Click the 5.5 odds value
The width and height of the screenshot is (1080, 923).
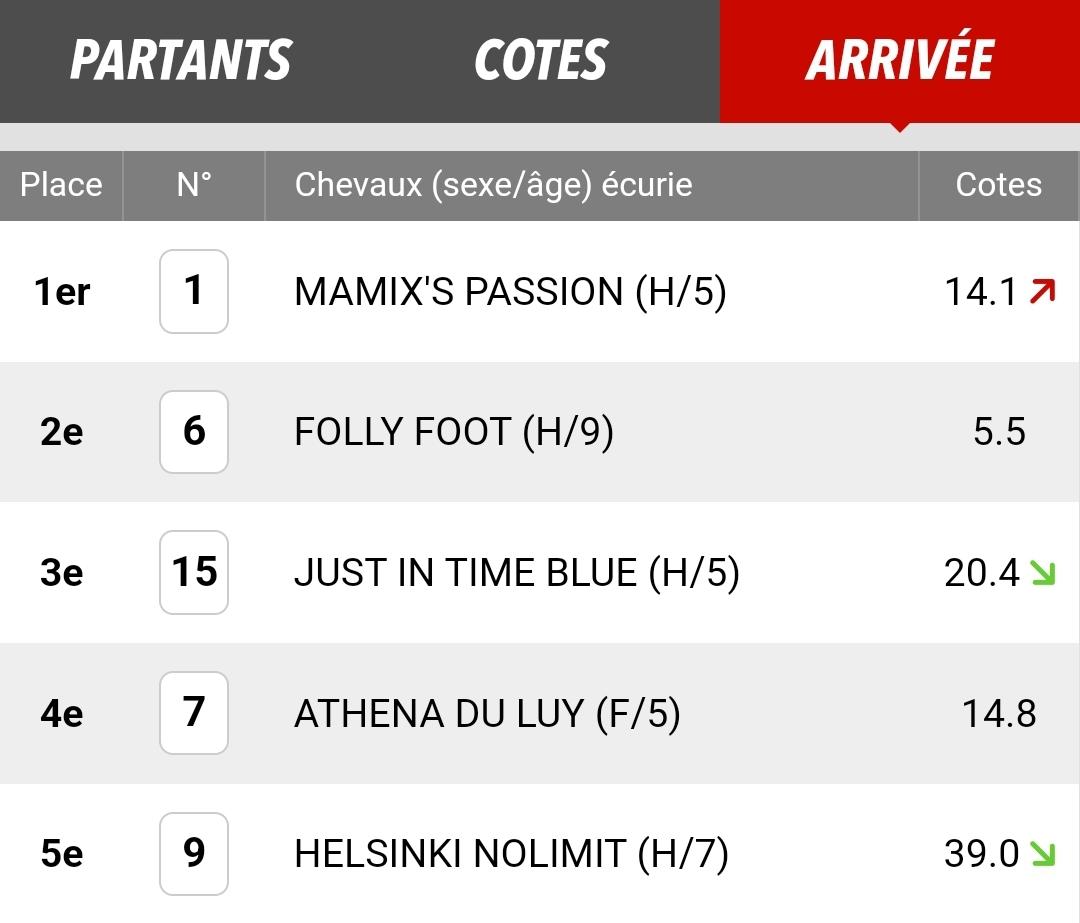tap(999, 432)
